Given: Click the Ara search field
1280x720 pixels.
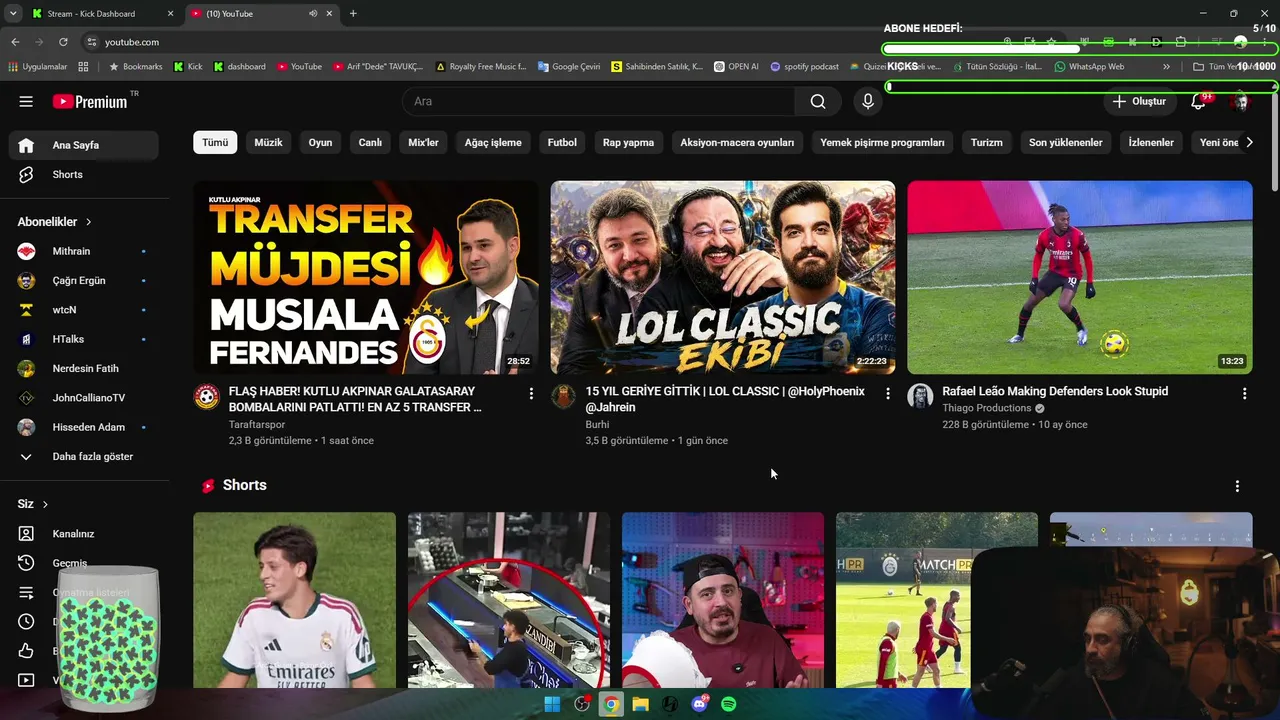Looking at the screenshot, I should click(x=599, y=101).
